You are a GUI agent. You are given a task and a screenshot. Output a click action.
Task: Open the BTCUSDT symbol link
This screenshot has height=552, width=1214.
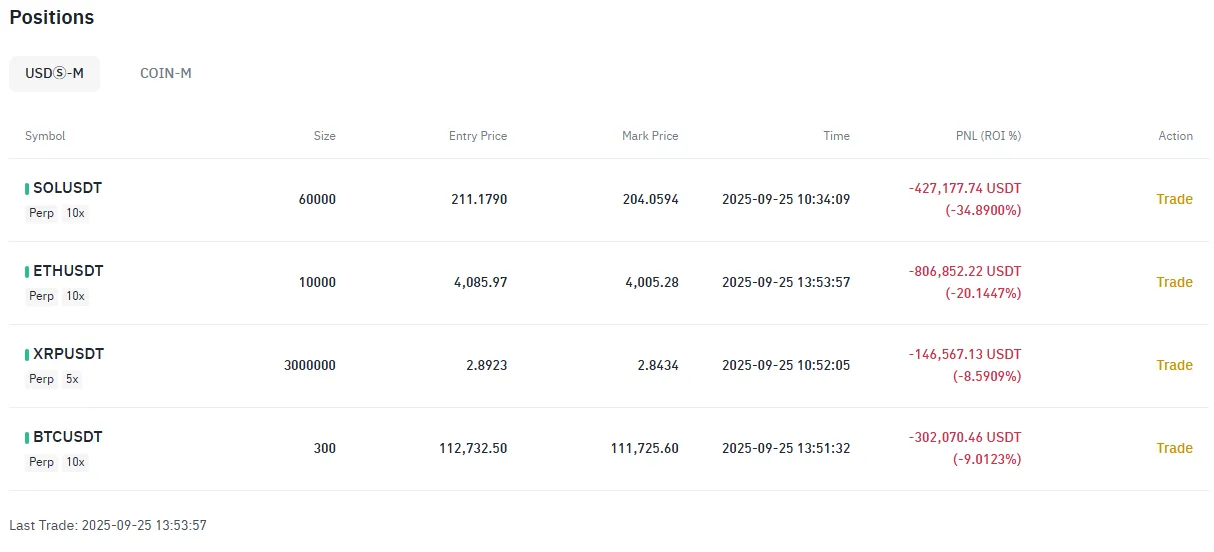(x=68, y=437)
